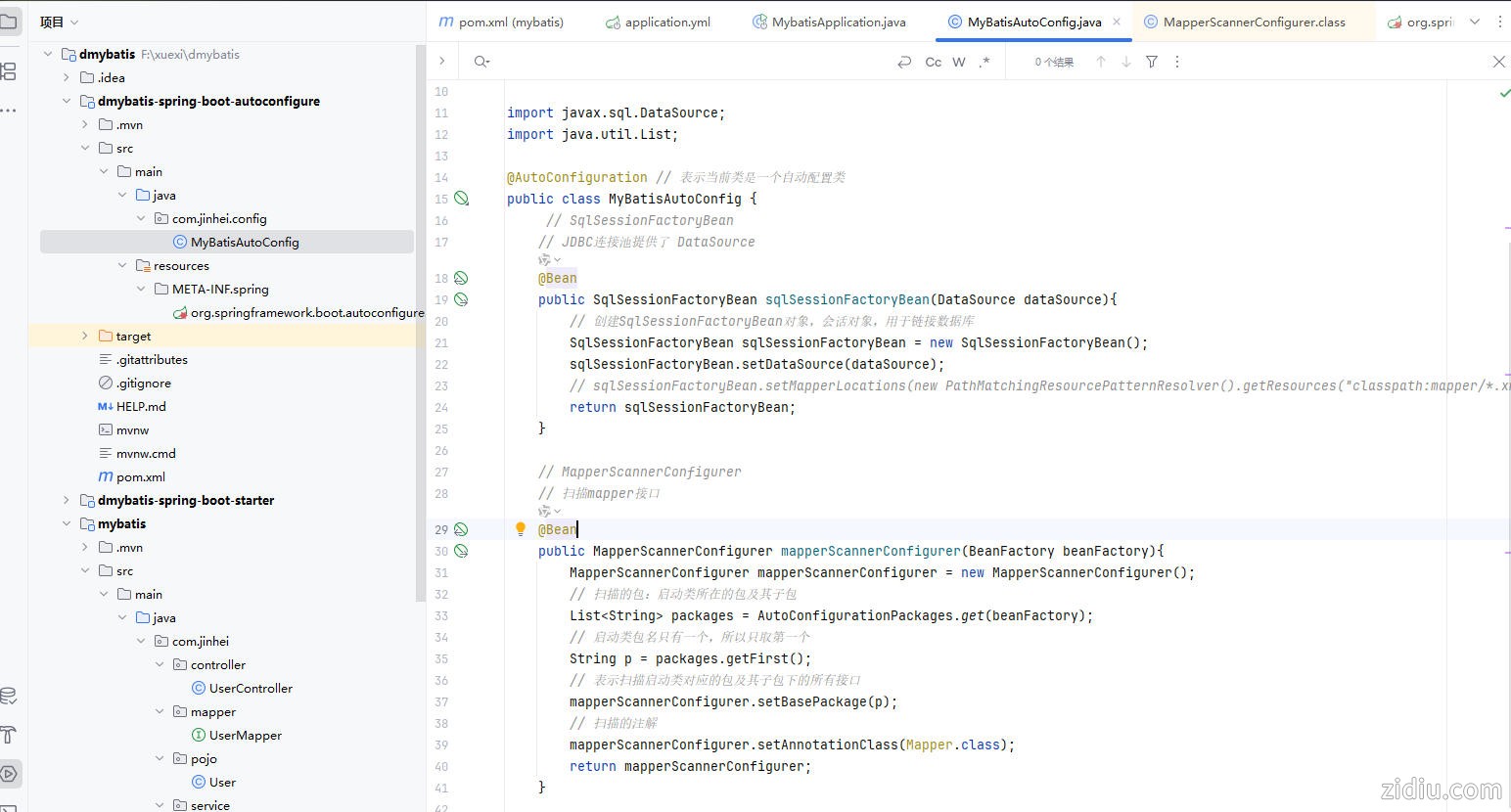The image size is (1511, 812).
Task: Close the find search bar
Action: coord(1498,62)
